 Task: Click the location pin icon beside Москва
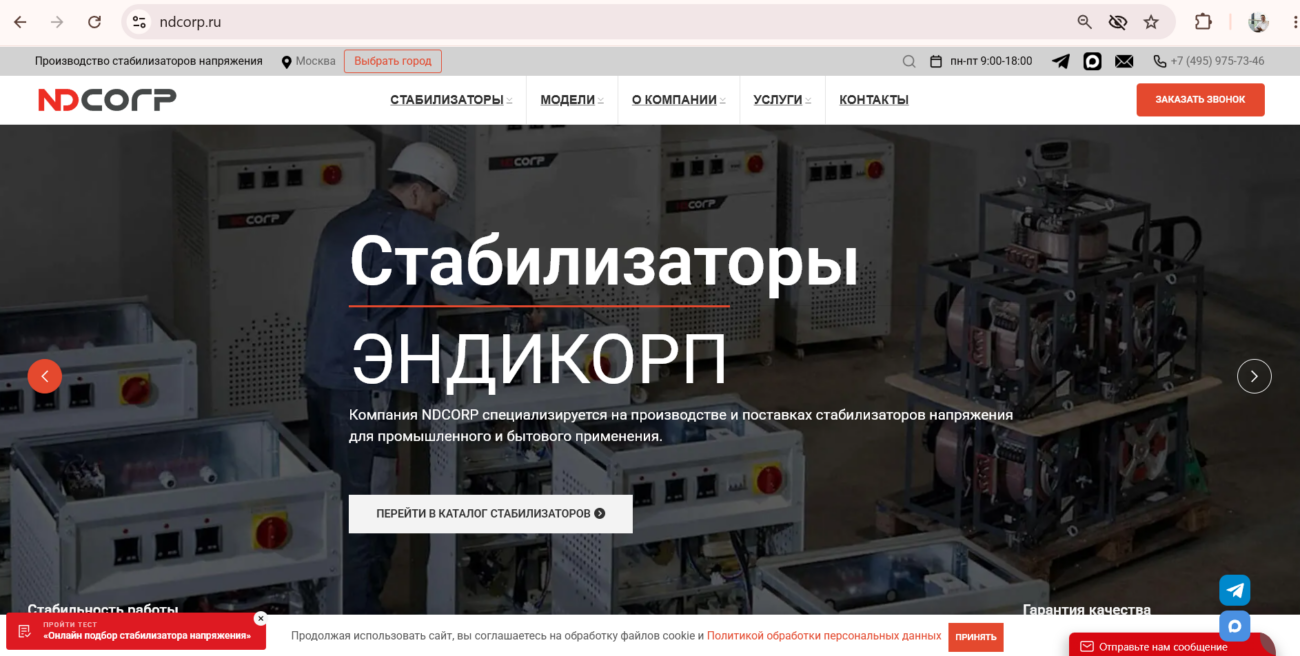[x=287, y=62]
